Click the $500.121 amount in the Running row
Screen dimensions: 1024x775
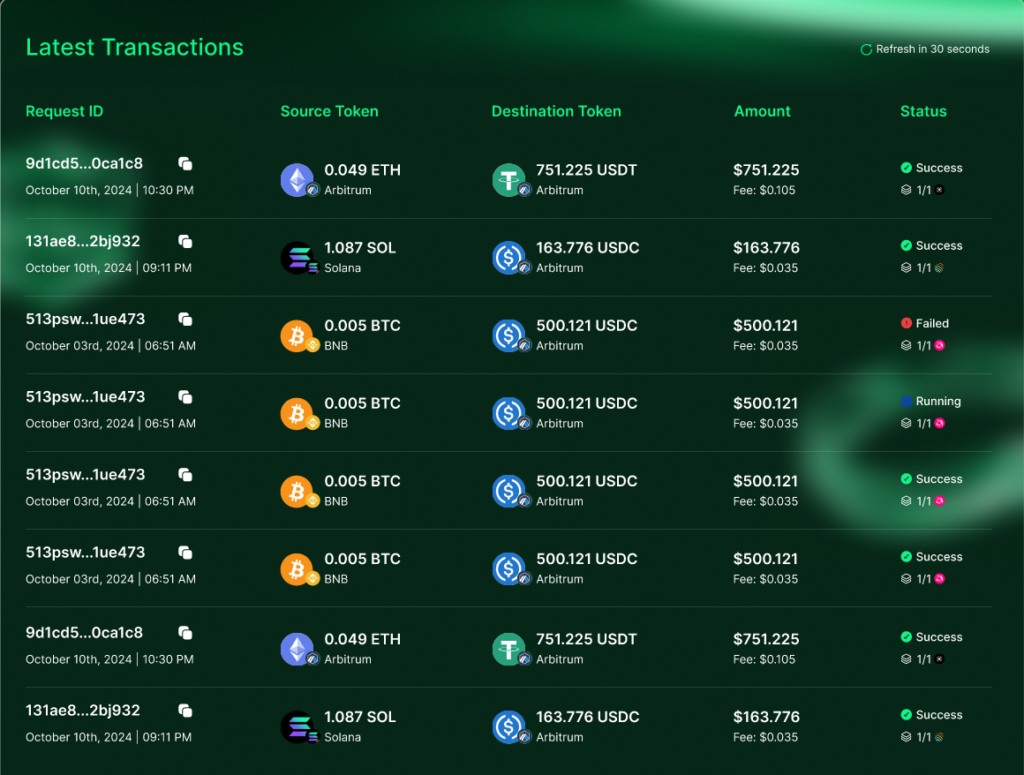point(765,403)
